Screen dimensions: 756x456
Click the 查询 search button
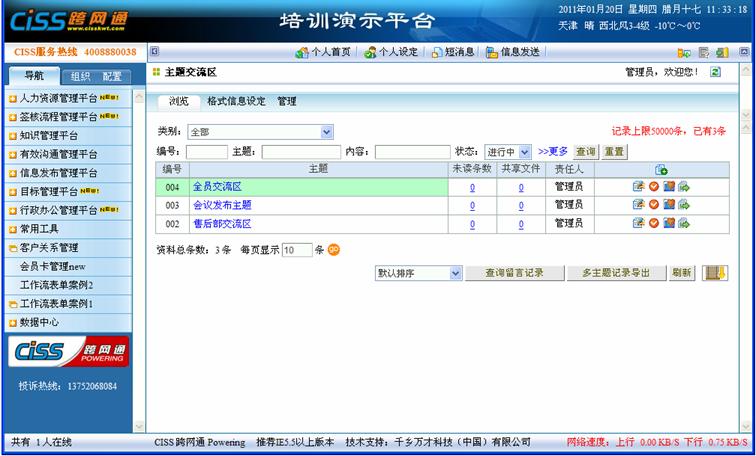(585, 152)
